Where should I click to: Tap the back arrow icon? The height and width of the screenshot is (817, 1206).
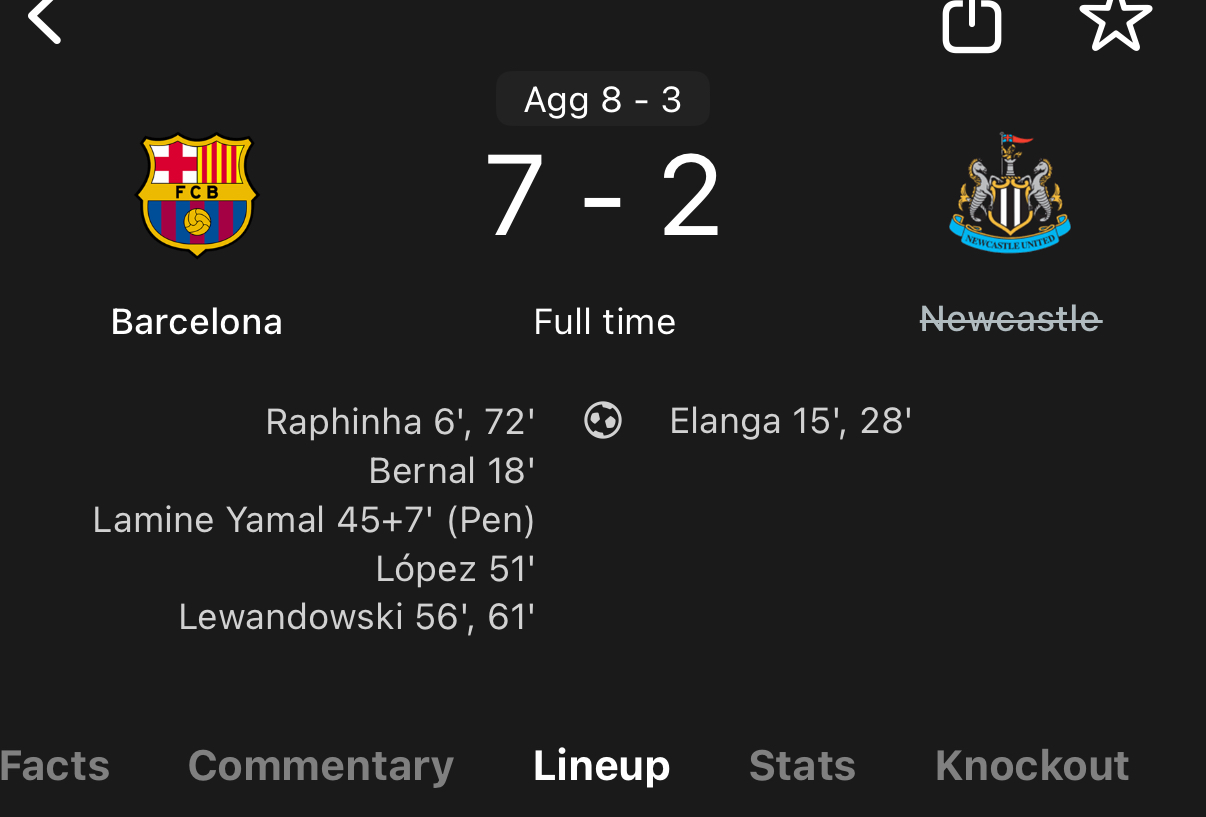[45, 20]
